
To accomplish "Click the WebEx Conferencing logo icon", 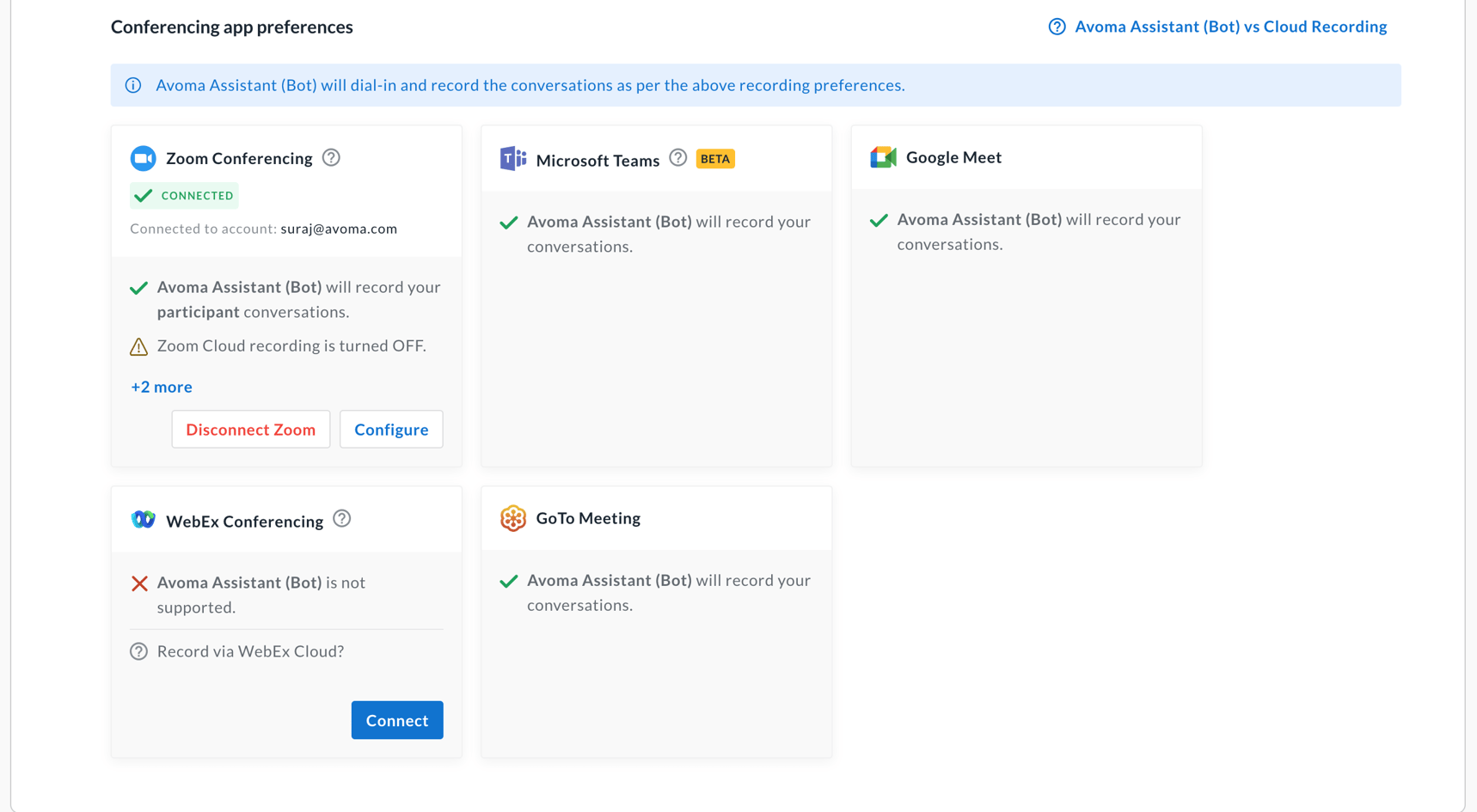I will click(143, 520).
